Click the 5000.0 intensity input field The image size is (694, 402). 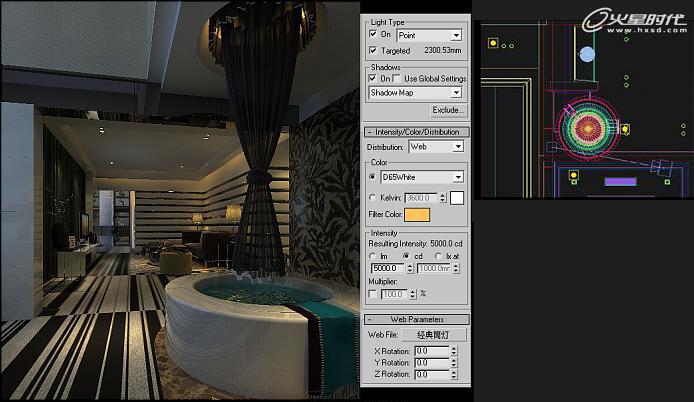(388, 268)
